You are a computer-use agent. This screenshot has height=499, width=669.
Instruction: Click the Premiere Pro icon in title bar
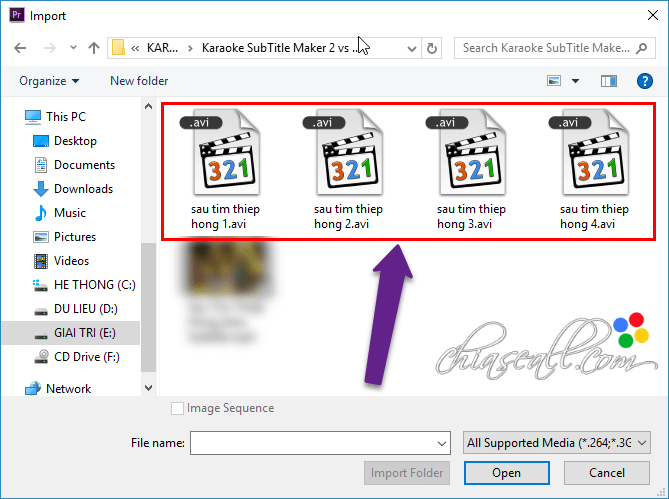coord(17,15)
